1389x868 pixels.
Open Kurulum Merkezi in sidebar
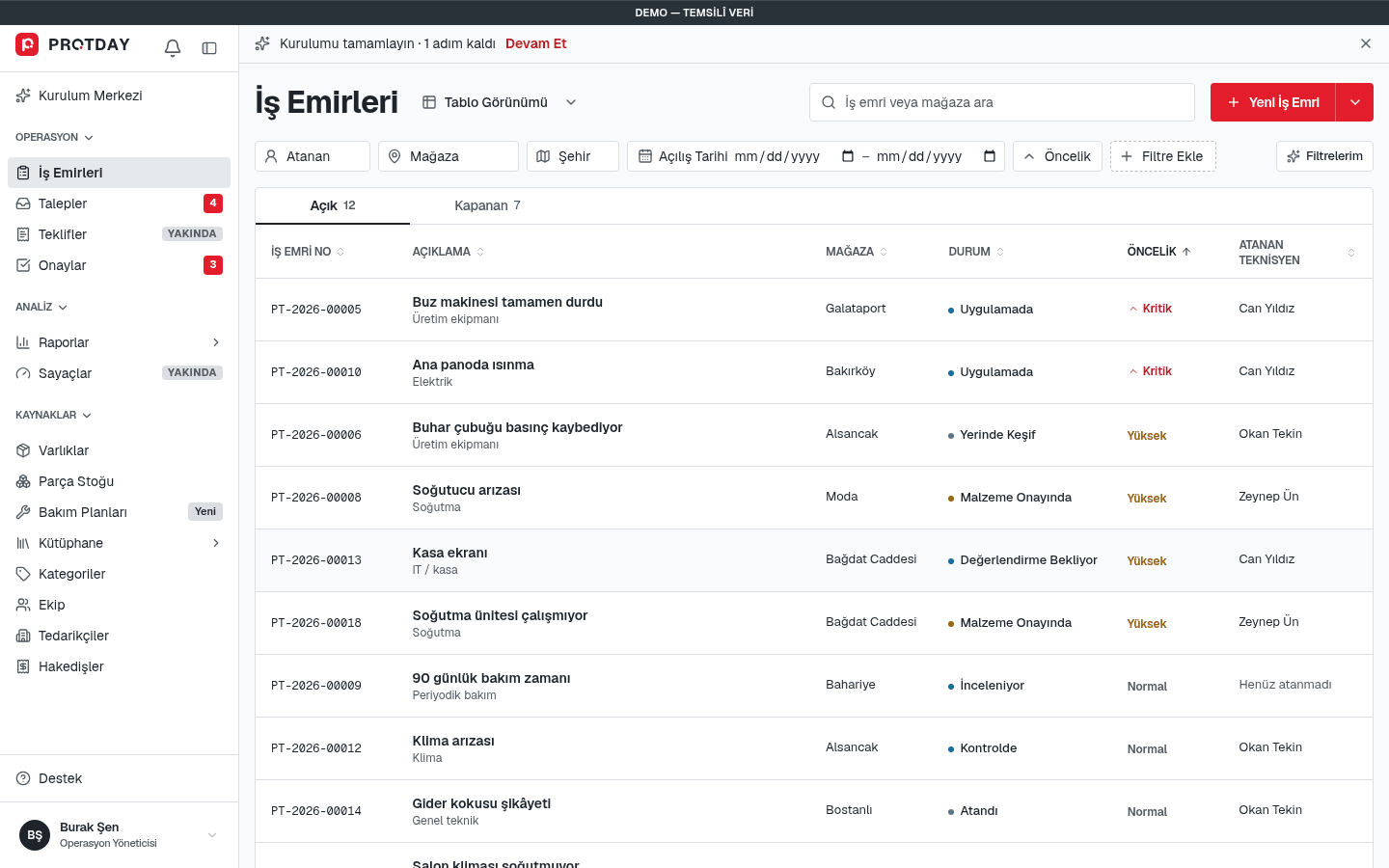pos(120,95)
